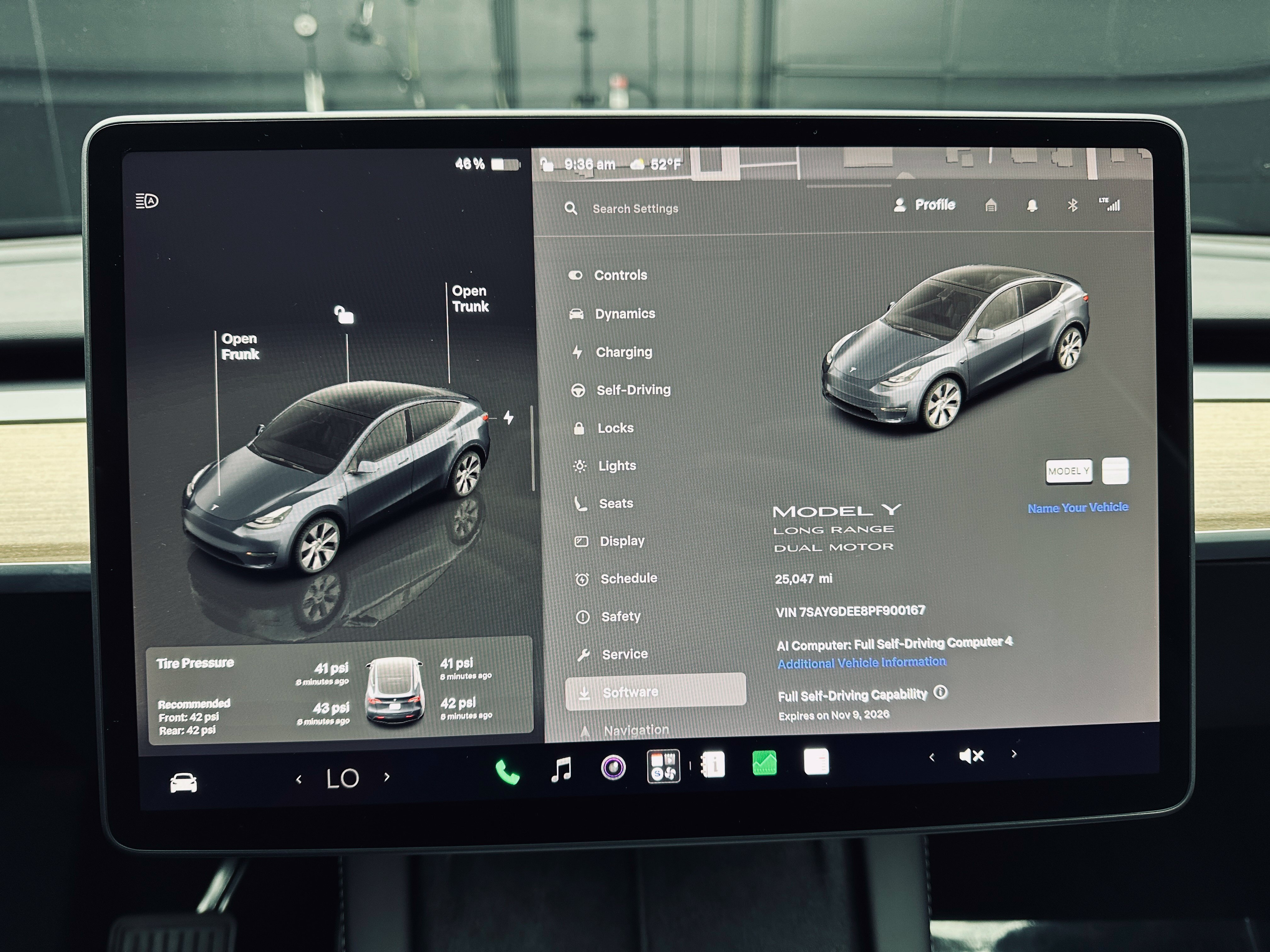The width and height of the screenshot is (1270, 952).
Task: Tap the Bluetooth icon in settings header
Action: point(1072,205)
